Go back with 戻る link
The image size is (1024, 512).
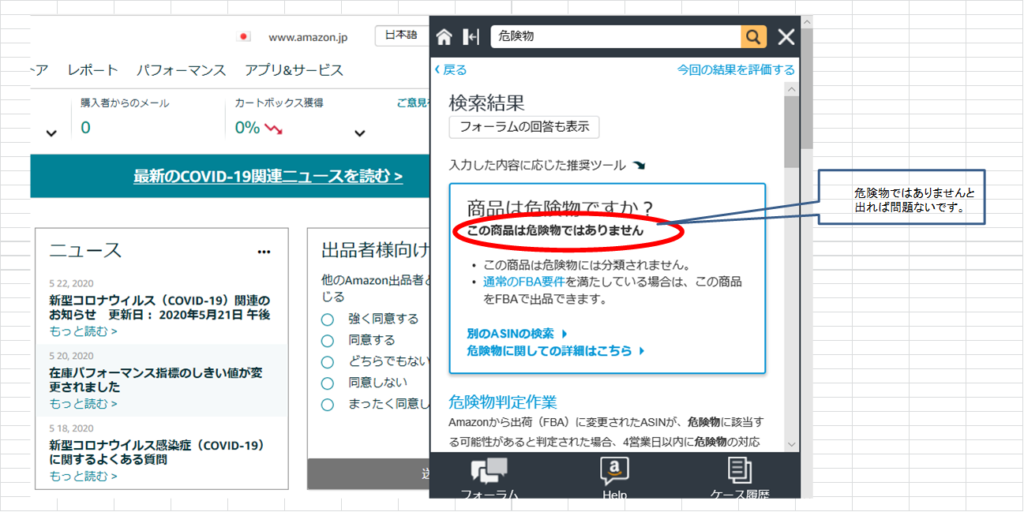451,70
